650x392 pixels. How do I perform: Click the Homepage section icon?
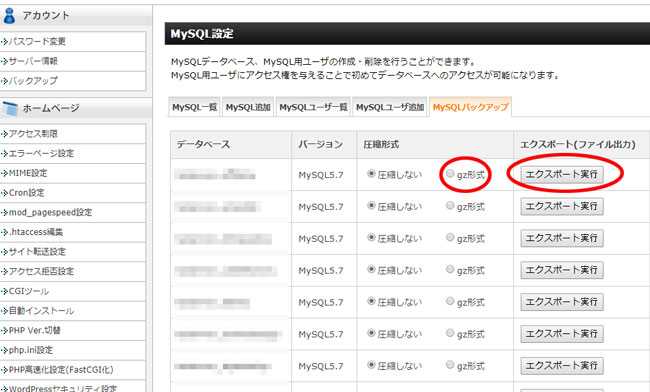pos(9,109)
